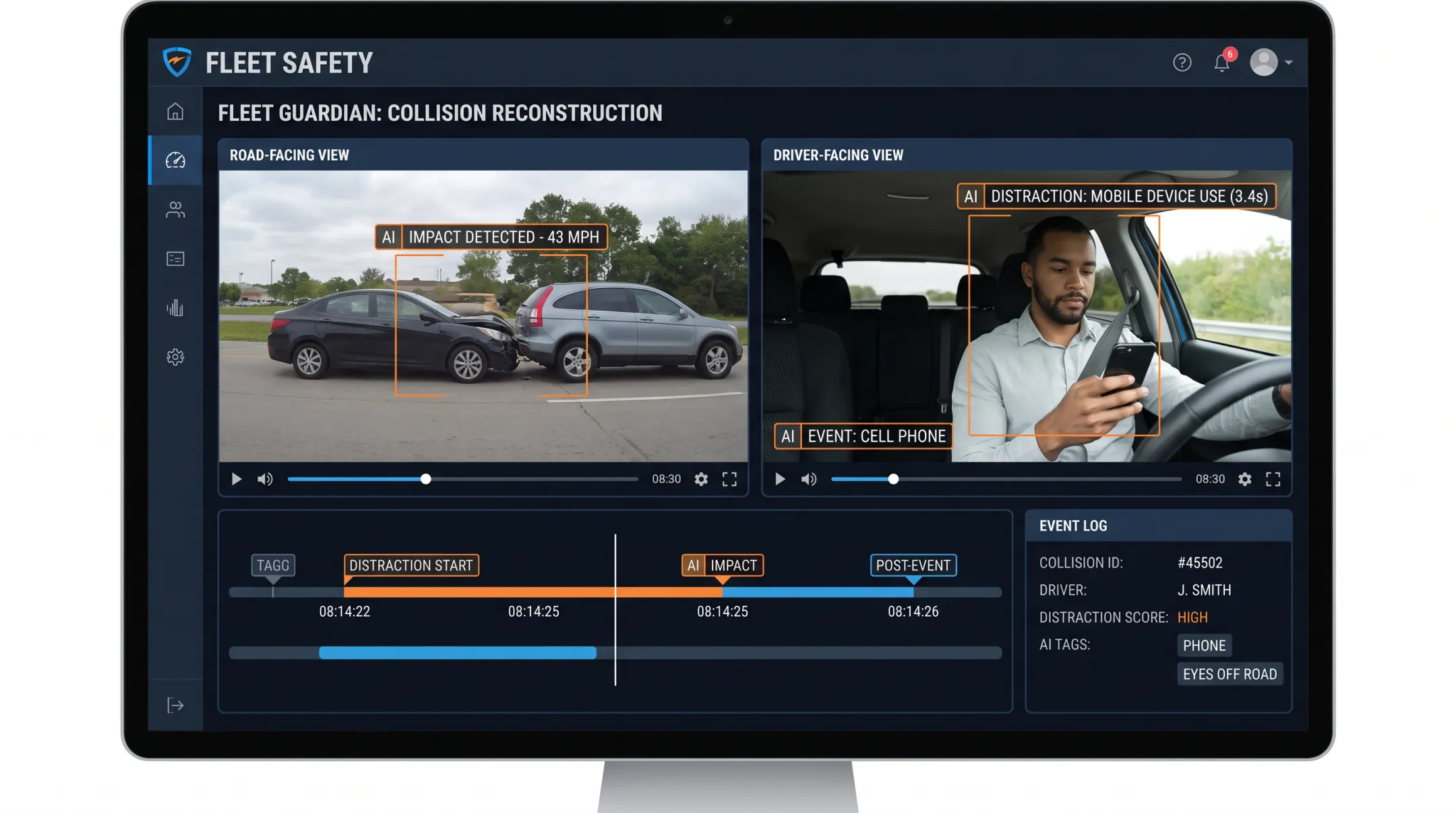Open the user profile avatar
Screen dimensions: 1456x813
coord(1263,62)
